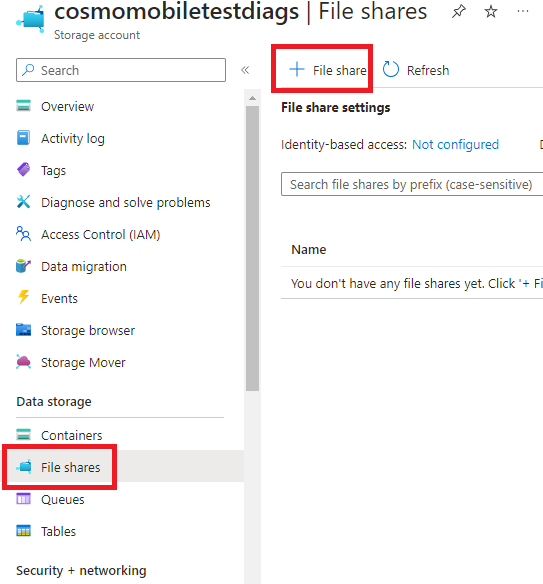
Task: Open Tables under Data storage
Action: pos(58,531)
